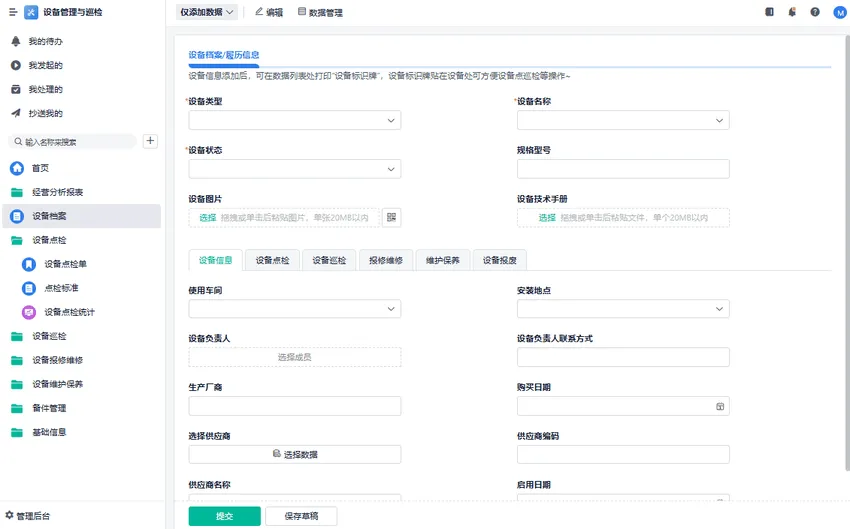
Task: Open 抄送我的 paper-plane icon
Action: (x=16, y=113)
